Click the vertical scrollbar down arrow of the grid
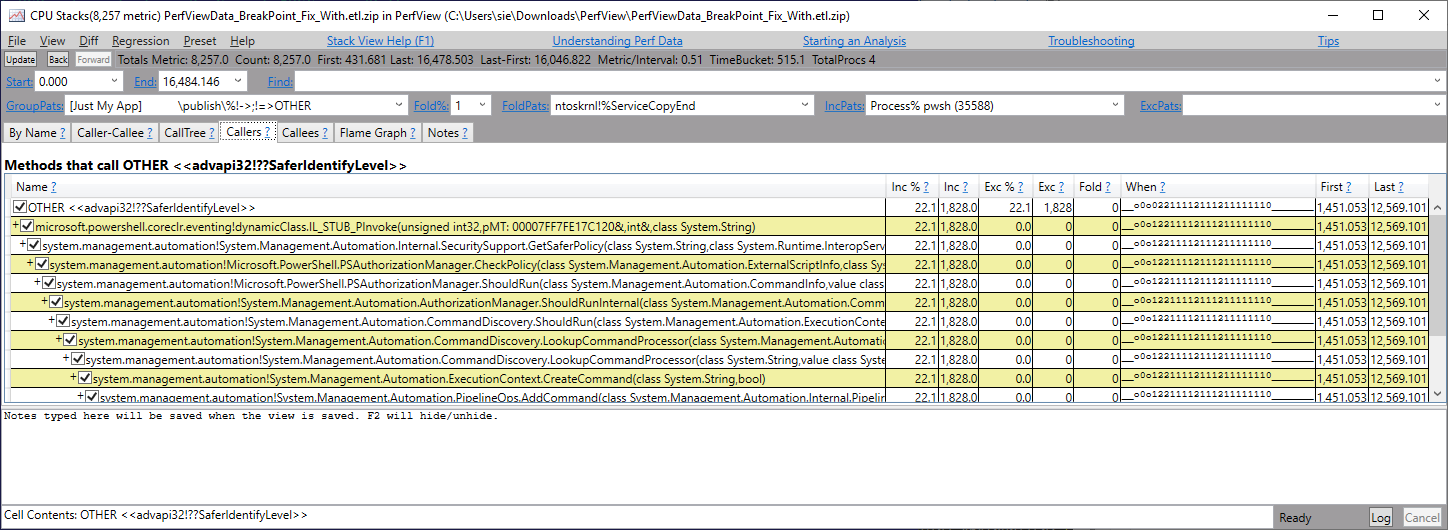This screenshot has width=1448, height=530. pos(1438,395)
